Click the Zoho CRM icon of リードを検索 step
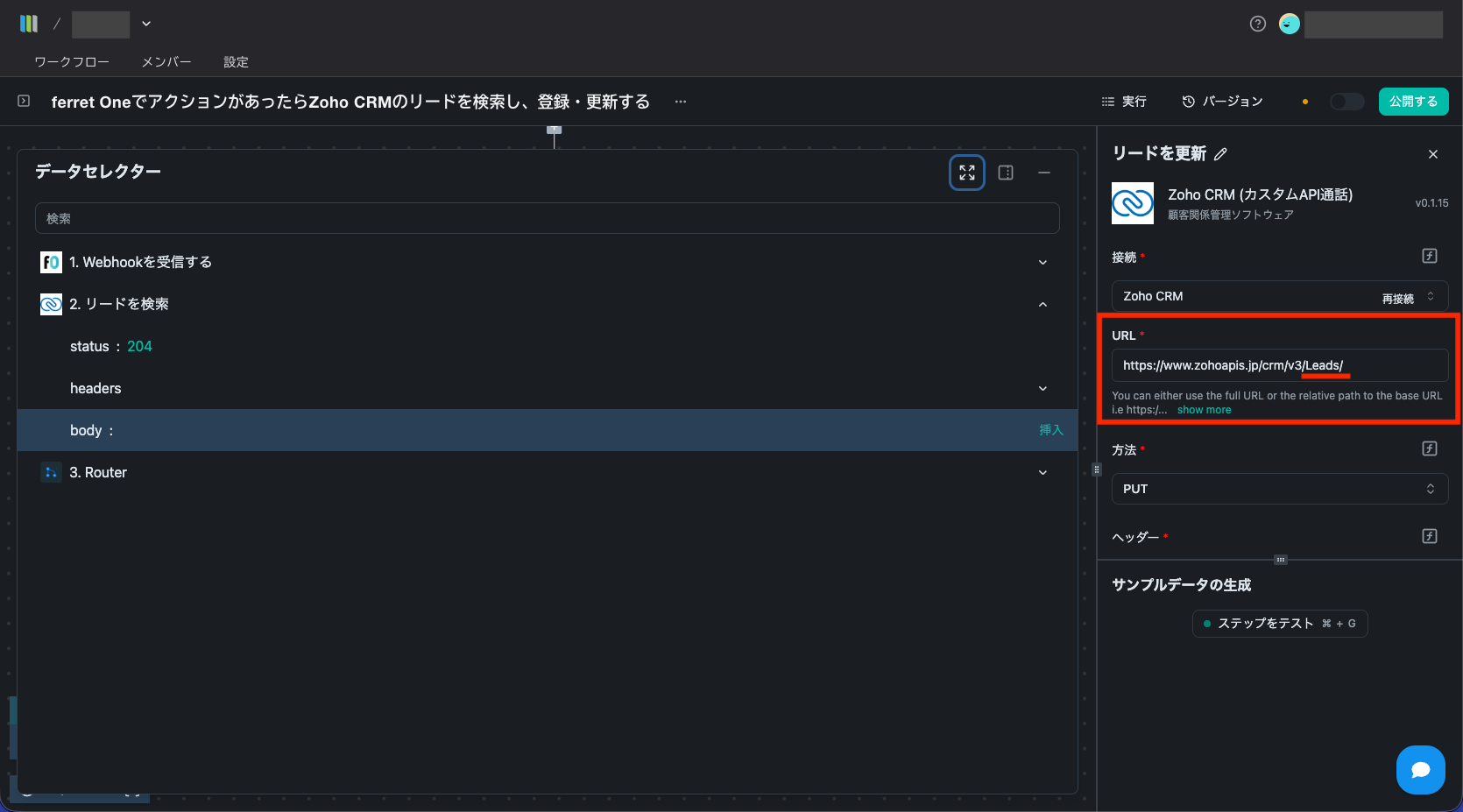 (x=51, y=304)
